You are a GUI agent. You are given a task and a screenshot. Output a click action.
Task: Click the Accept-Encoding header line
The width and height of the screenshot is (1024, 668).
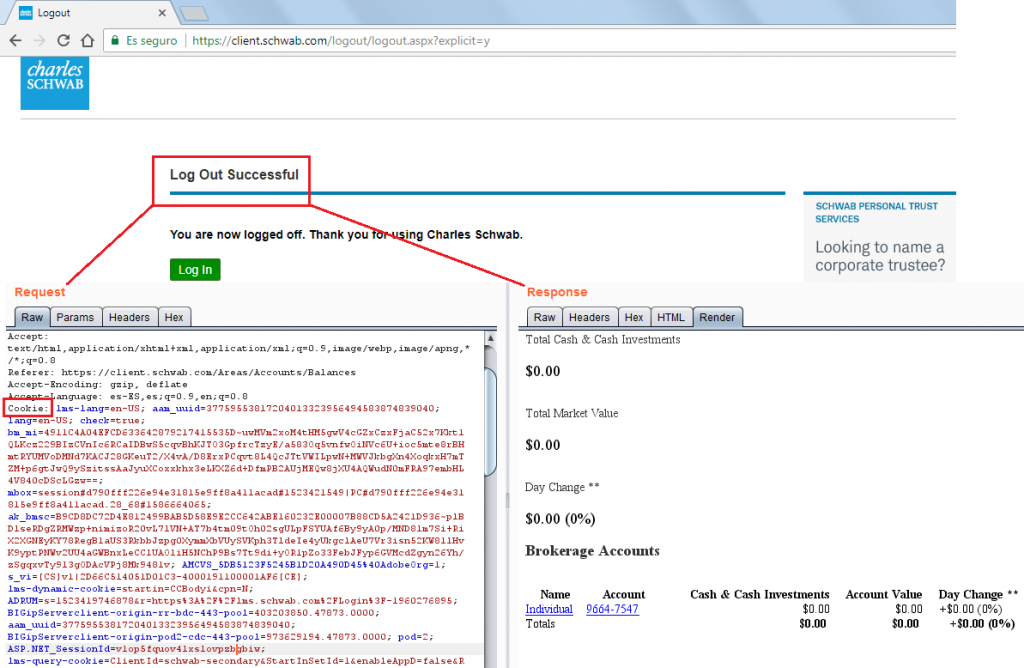(97, 385)
